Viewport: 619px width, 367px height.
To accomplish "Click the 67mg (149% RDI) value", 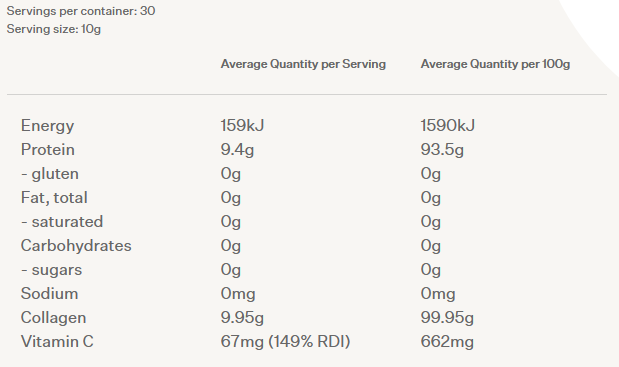I will pos(285,342).
